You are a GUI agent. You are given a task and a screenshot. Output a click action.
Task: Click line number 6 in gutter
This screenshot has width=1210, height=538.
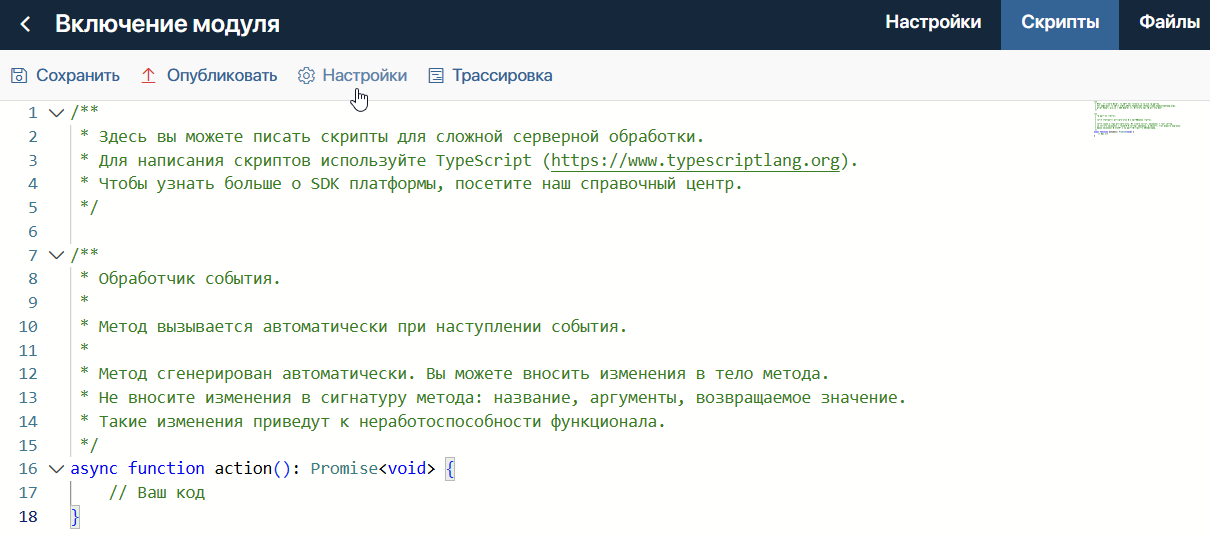(x=33, y=231)
